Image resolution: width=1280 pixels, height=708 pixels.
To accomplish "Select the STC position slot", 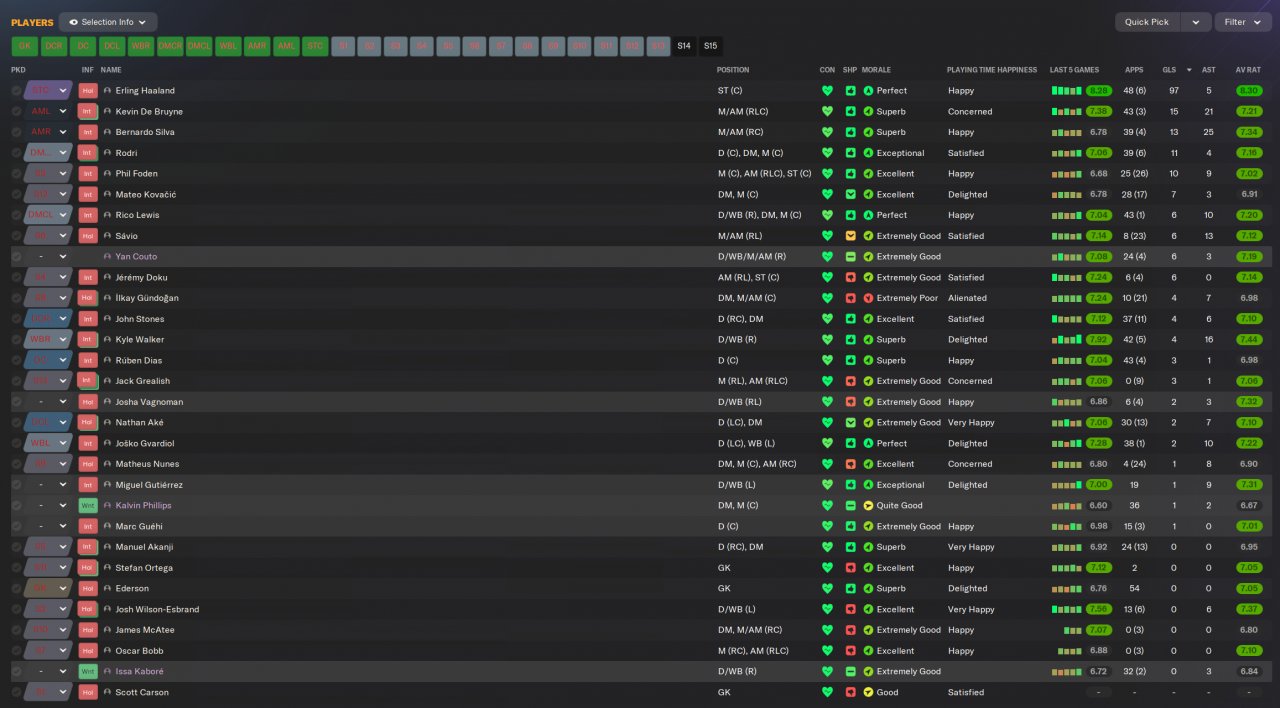I will click(315, 46).
